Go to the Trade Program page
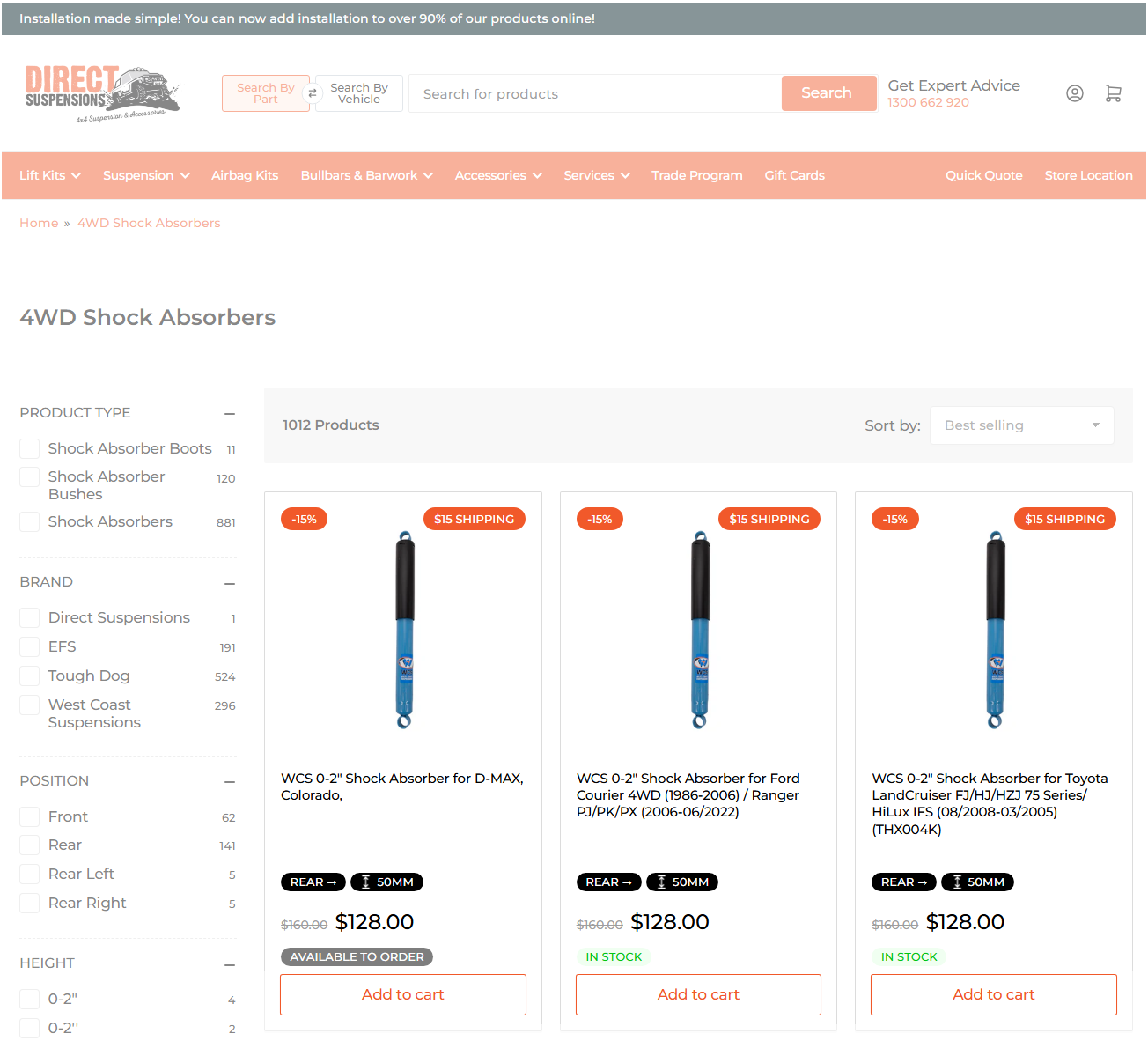The image size is (1148, 1041). click(x=696, y=175)
